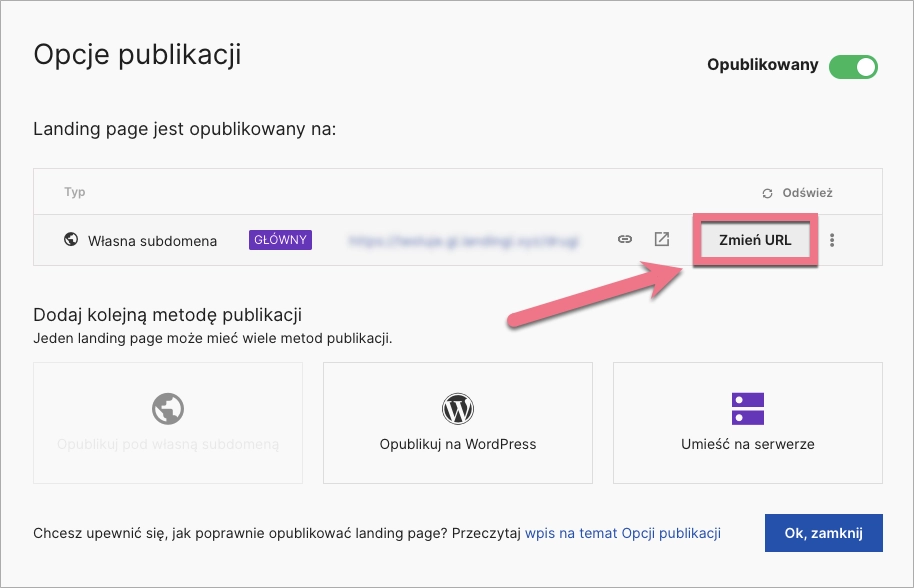
Task: Open the three-dot more options menu
Action: tap(833, 240)
